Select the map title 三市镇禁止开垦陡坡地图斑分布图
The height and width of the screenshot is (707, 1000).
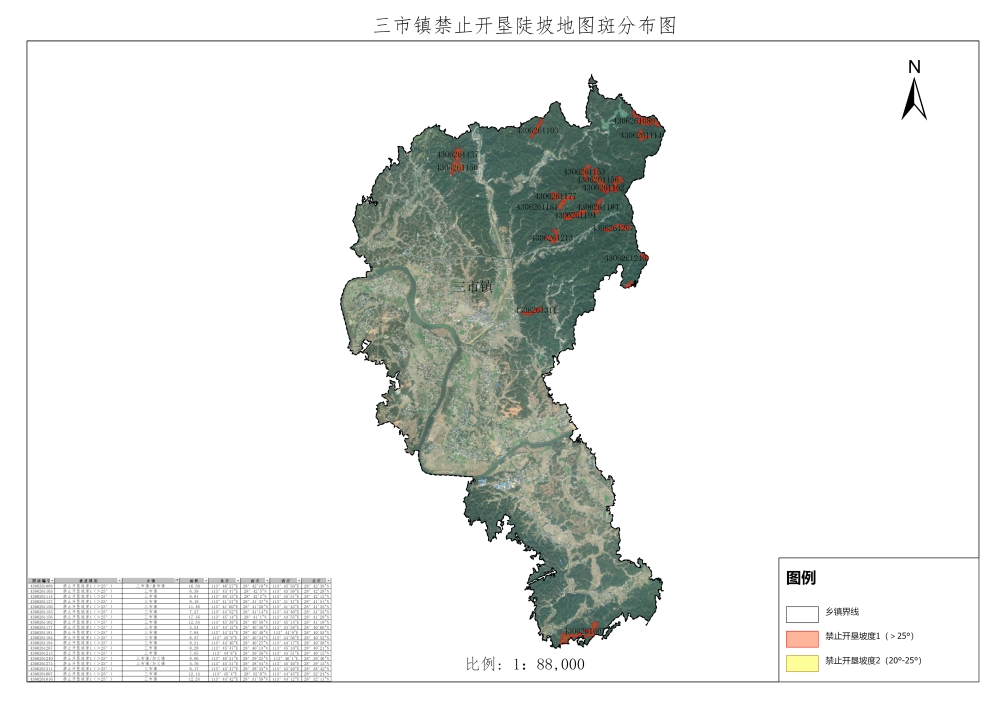[525, 25]
